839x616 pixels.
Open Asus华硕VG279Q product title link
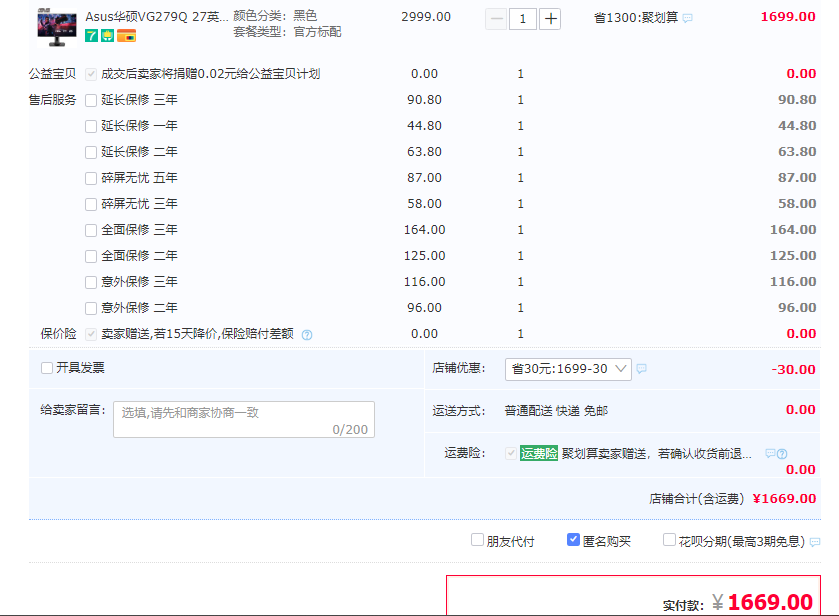tap(157, 17)
